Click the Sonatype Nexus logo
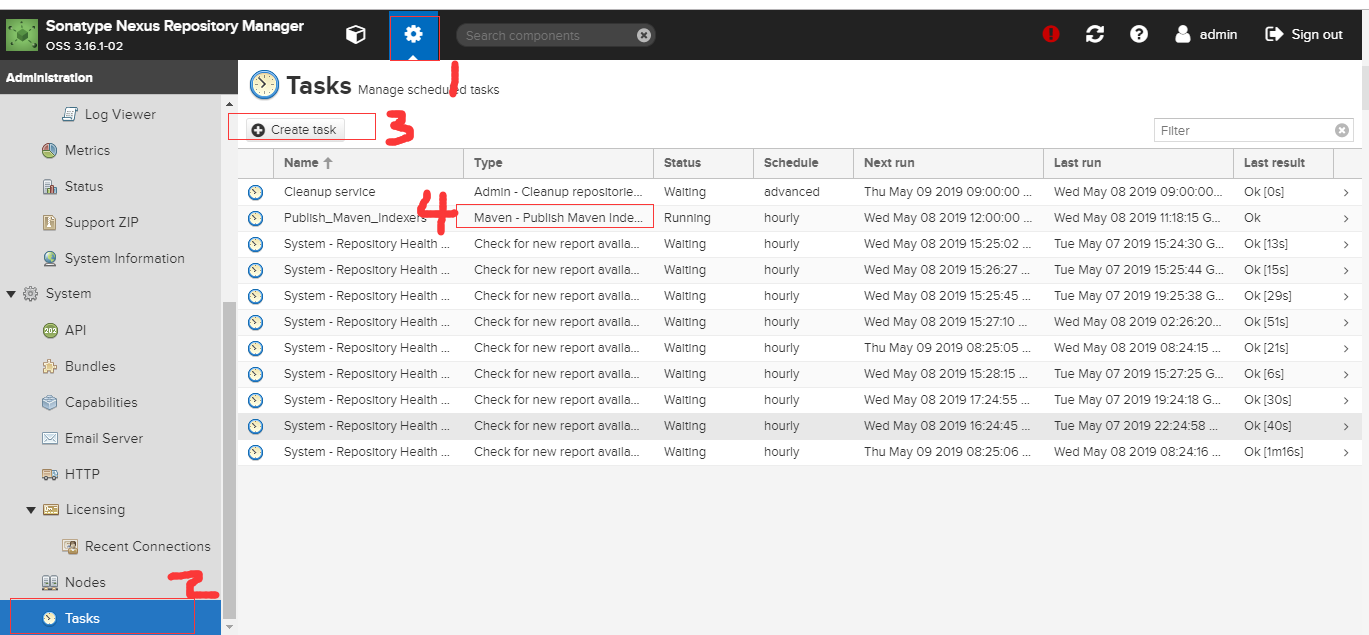This screenshot has width=1369, height=635. pos(22,34)
